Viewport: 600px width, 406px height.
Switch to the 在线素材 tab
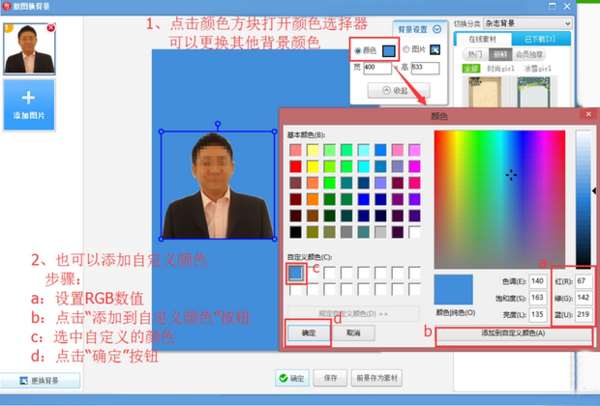pyautogui.click(x=483, y=39)
